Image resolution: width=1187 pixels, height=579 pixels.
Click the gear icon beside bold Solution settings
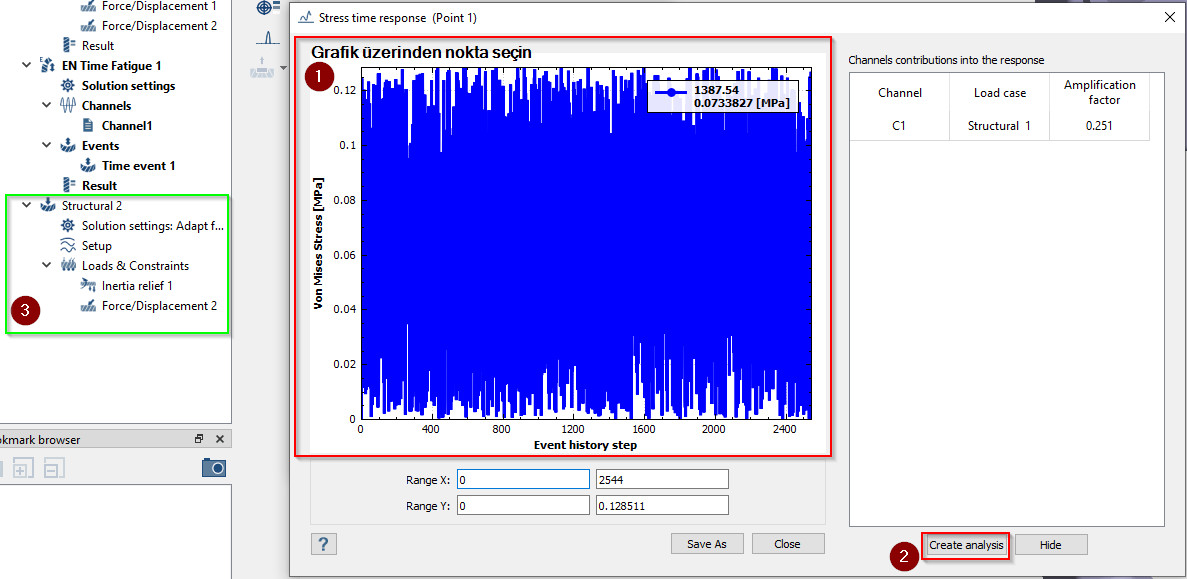69,86
